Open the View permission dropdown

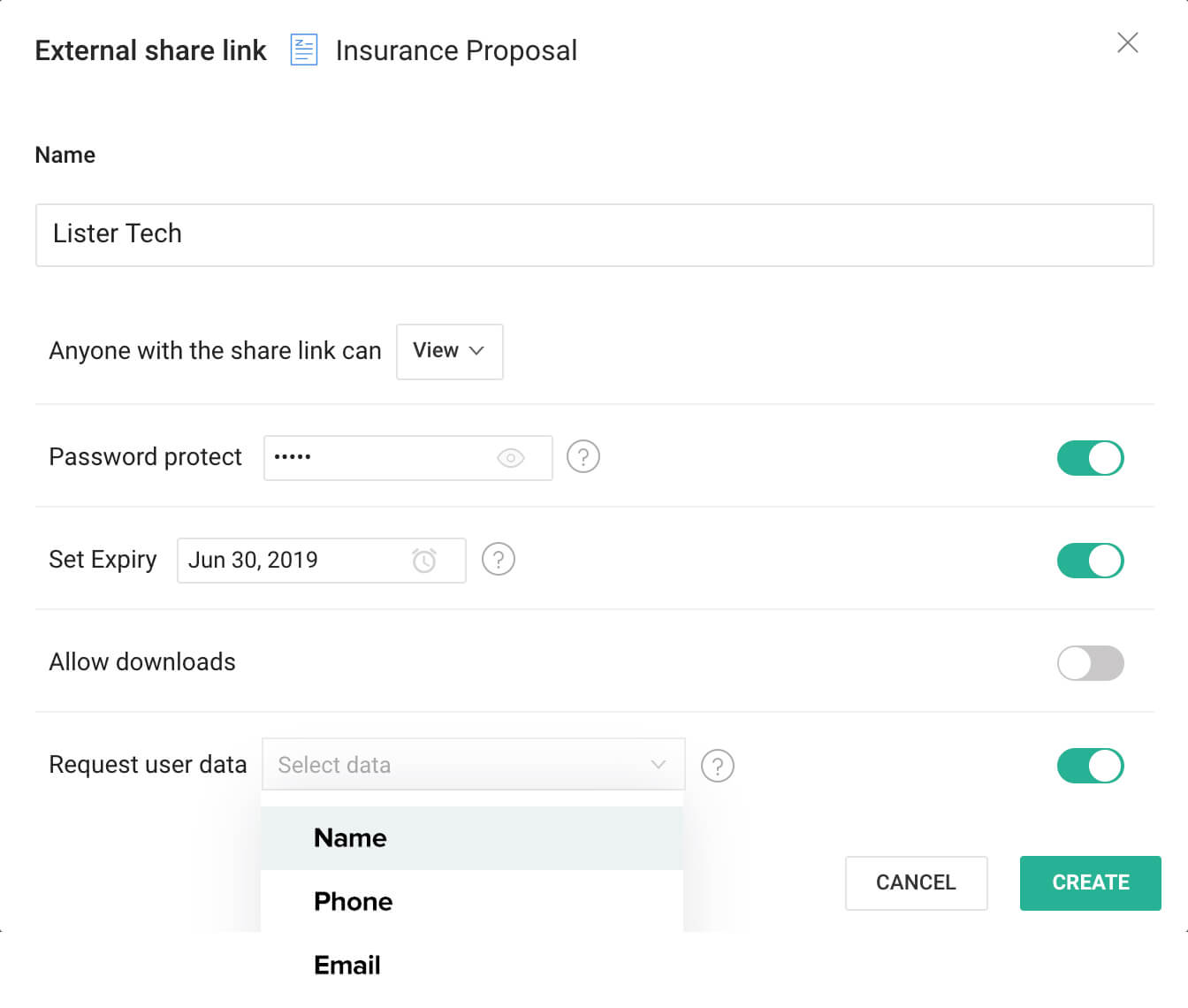449,351
